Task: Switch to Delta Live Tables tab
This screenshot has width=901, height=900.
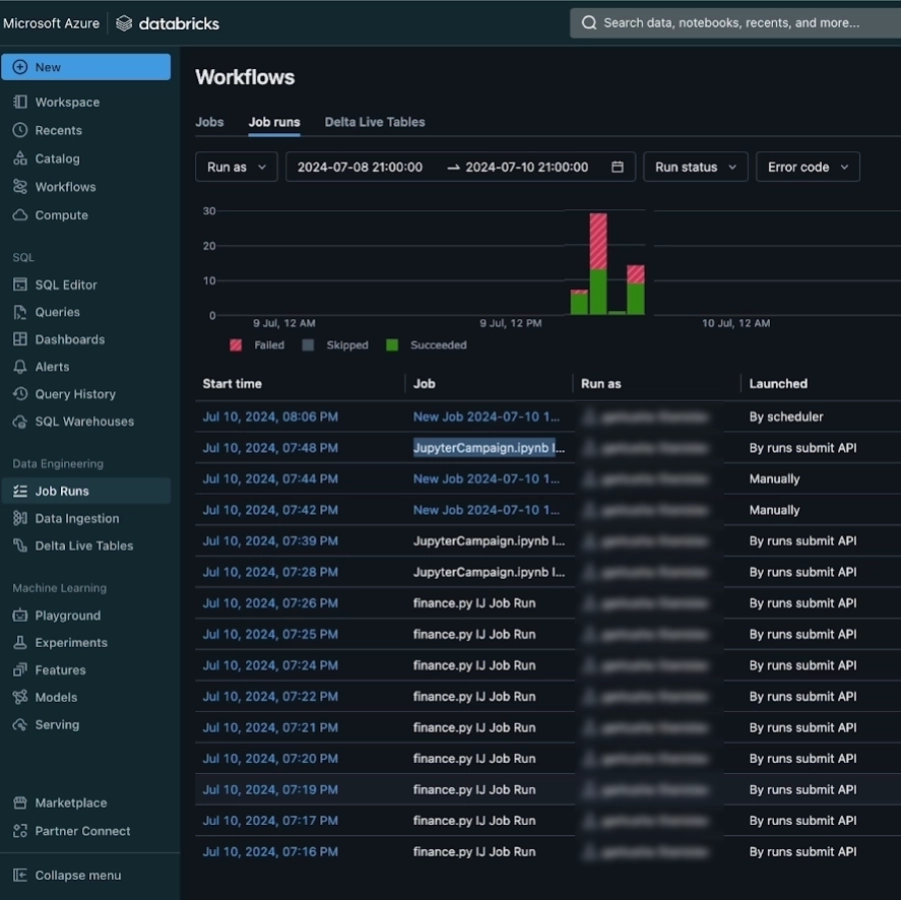Action: (375, 122)
